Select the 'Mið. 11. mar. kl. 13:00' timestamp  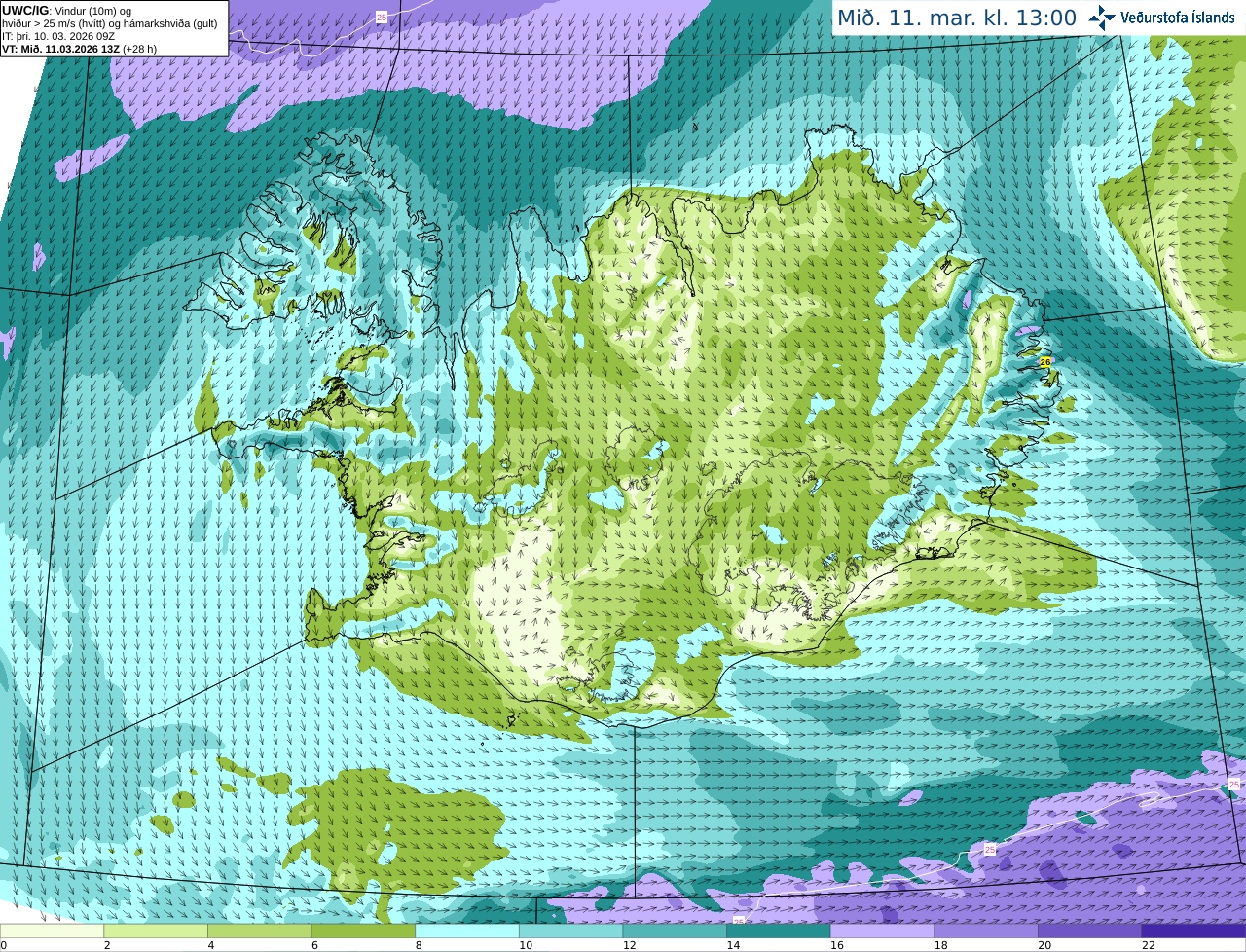[x=957, y=18]
